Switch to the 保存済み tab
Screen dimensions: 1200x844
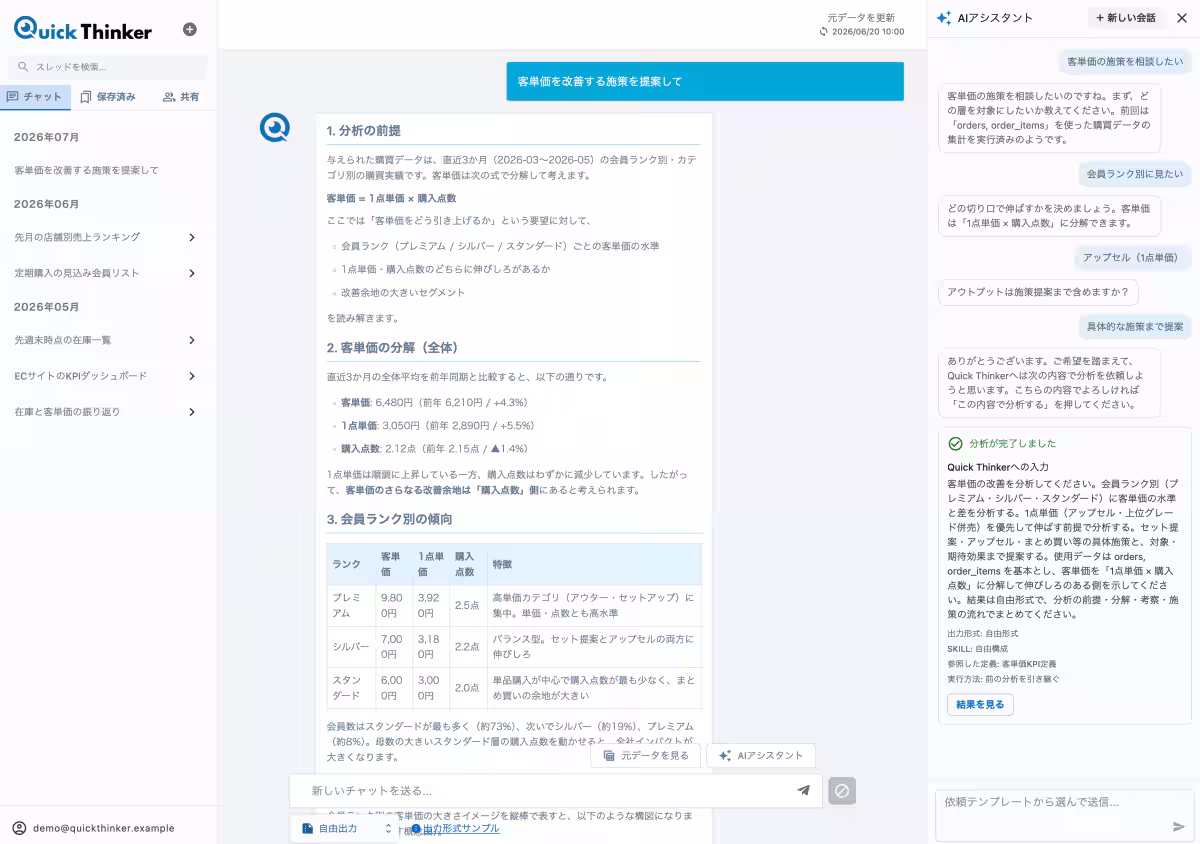[107, 97]
